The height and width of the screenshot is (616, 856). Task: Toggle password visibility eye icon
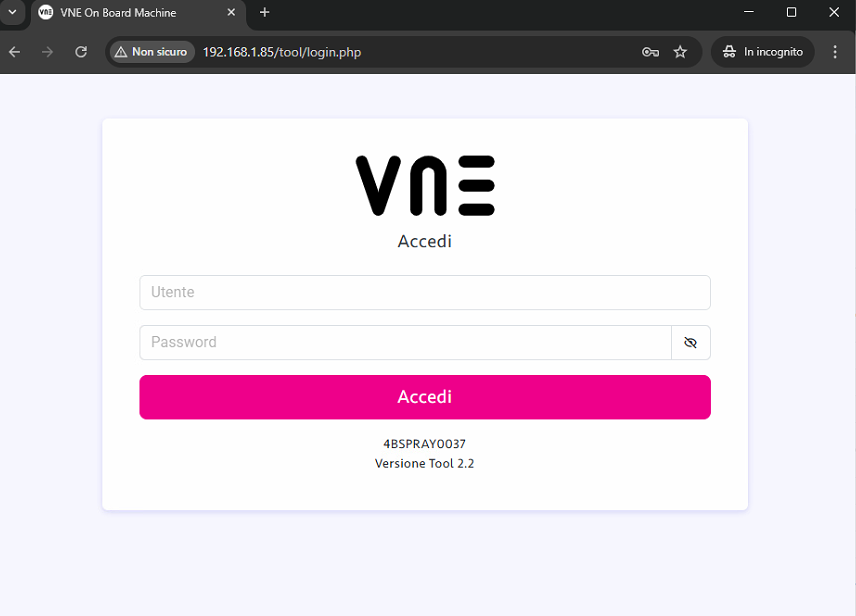coord(691,342)
